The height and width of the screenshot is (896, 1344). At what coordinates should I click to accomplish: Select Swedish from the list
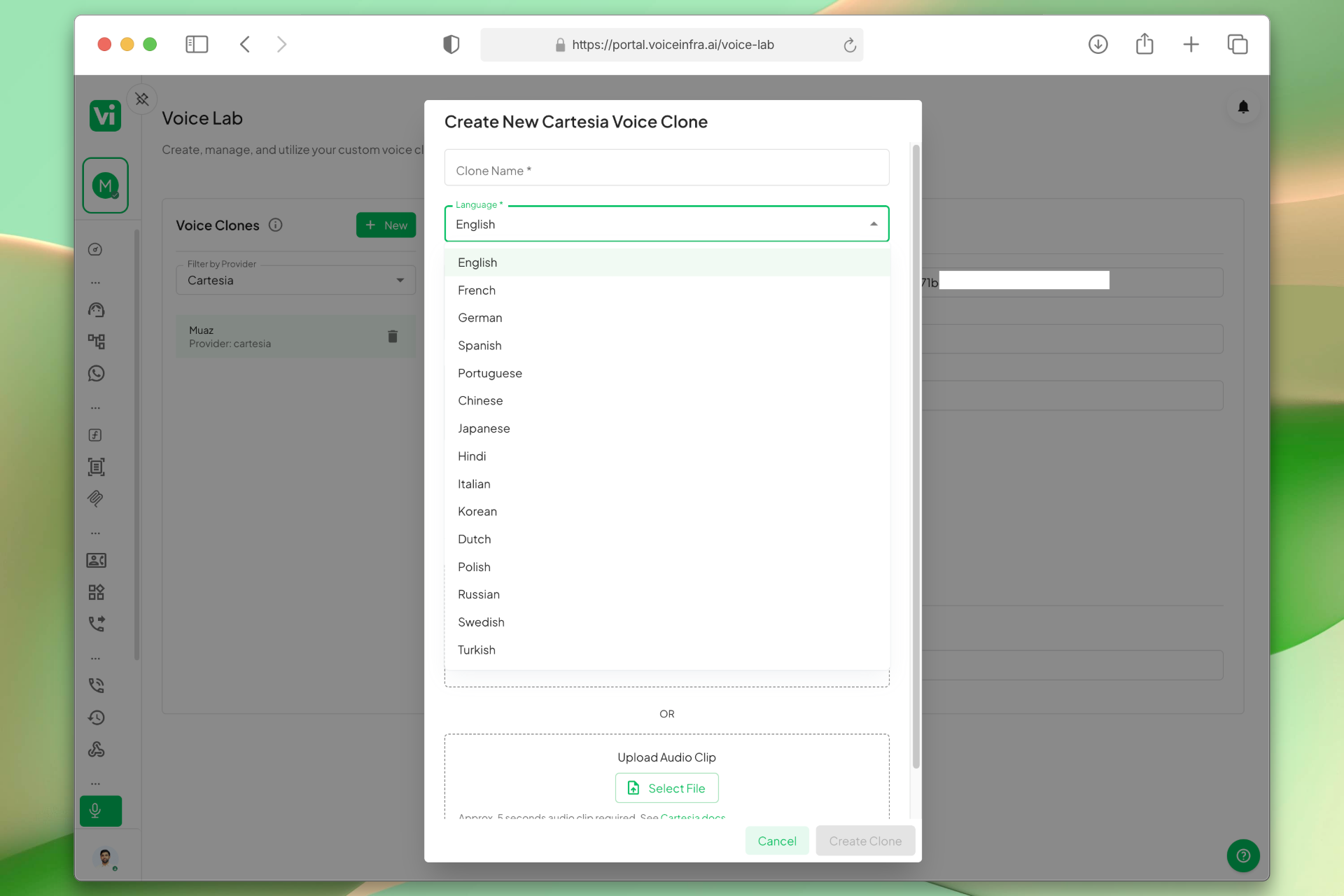click(667, 622)
